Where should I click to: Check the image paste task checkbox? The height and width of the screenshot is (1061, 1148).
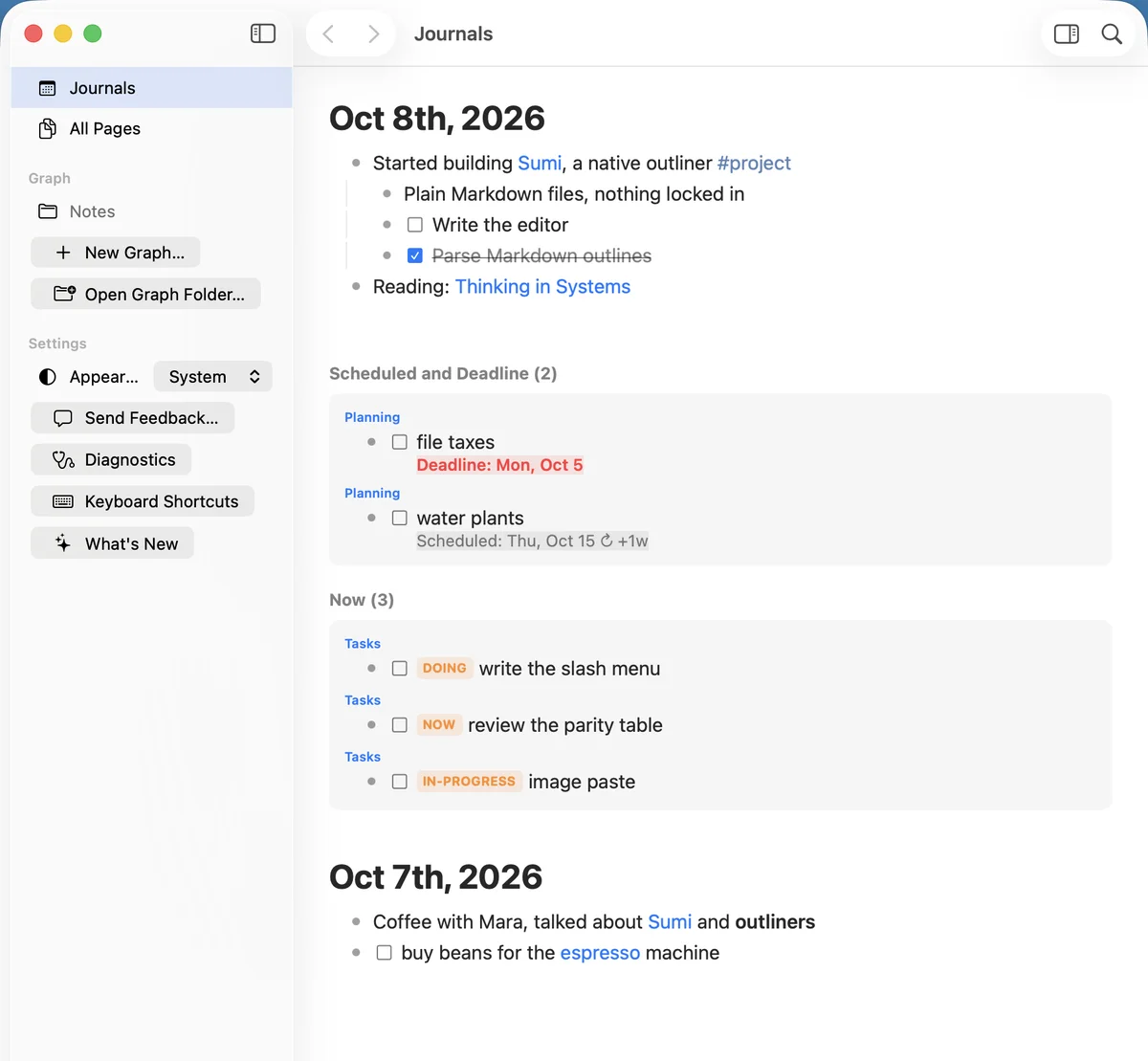400,782
